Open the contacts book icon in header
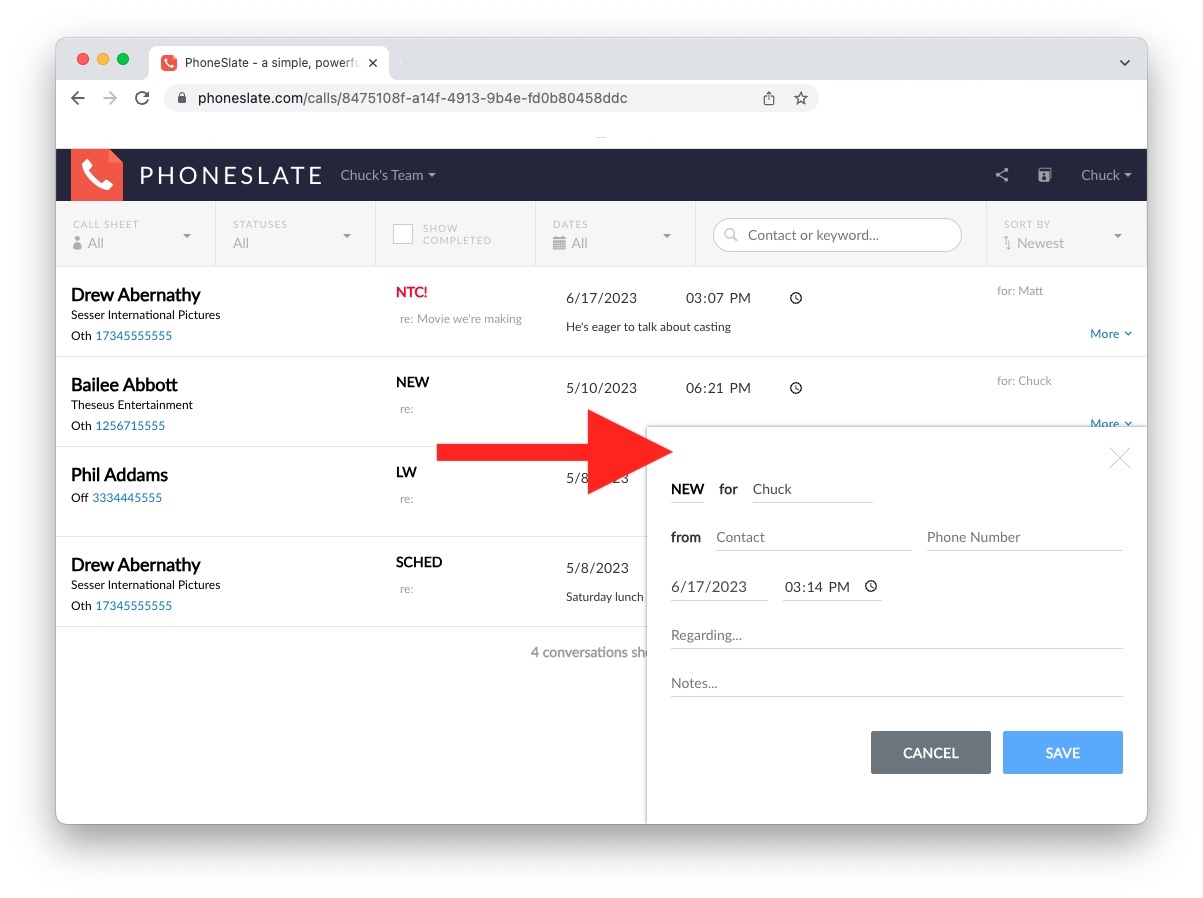 click(x=1044, y=175)
